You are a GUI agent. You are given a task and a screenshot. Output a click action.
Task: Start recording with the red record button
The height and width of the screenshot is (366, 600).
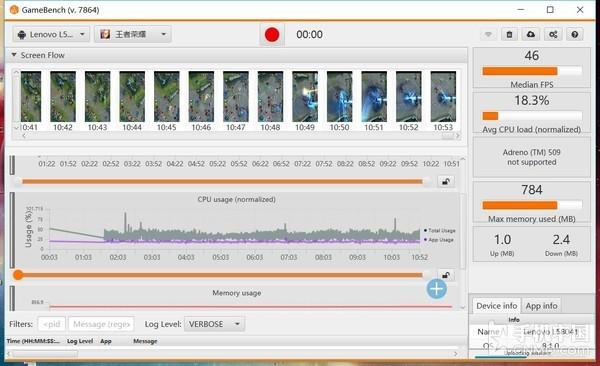[272, 34]
